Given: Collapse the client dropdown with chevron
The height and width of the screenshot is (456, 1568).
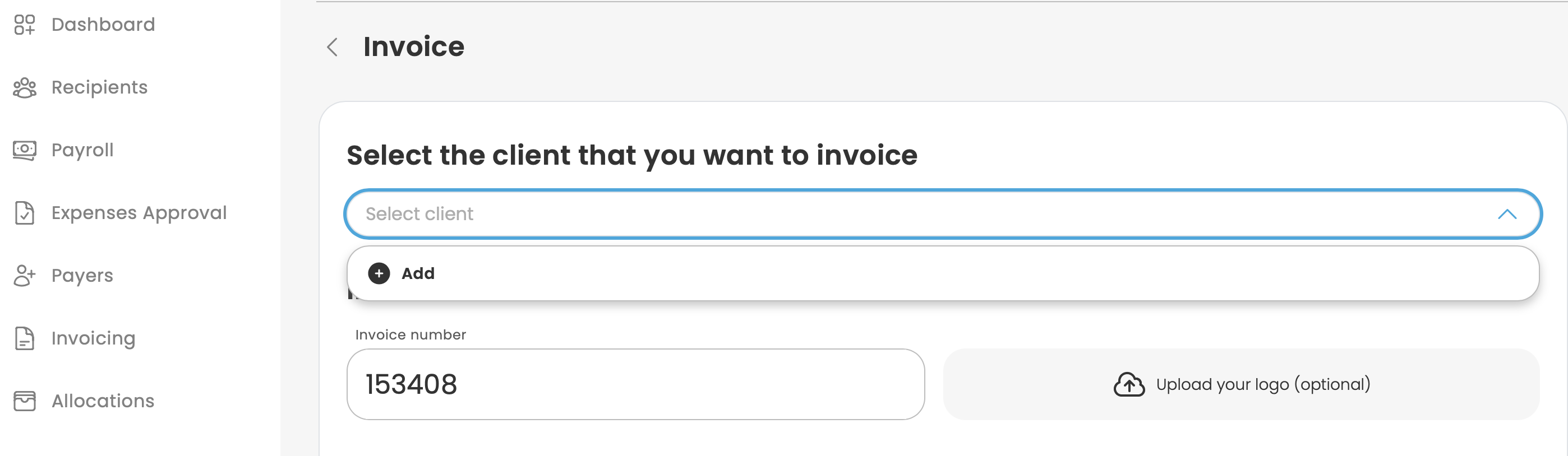Looking at the screenshot, I should coord(1506,214).
